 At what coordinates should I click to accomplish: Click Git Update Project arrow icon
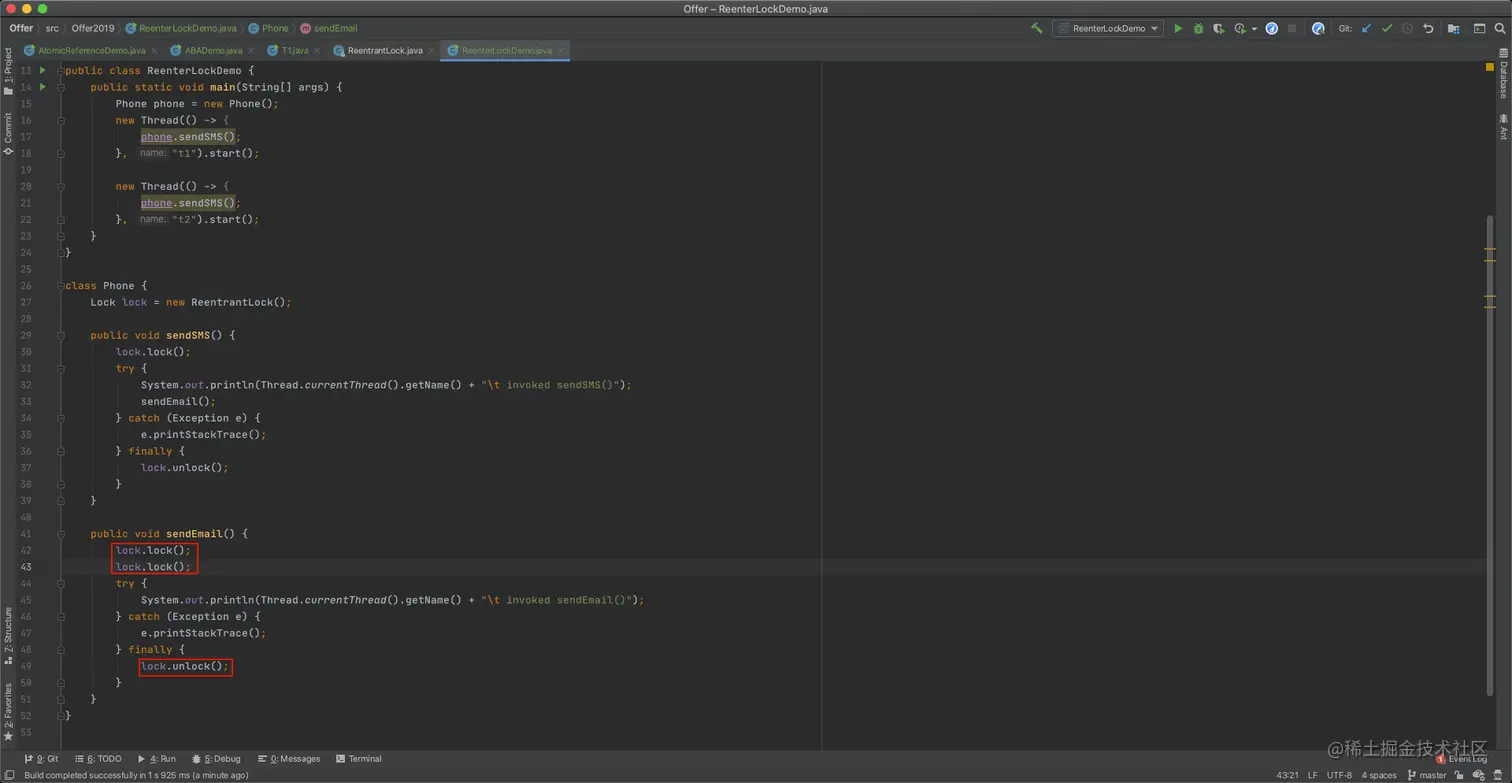click(1366, 29)
